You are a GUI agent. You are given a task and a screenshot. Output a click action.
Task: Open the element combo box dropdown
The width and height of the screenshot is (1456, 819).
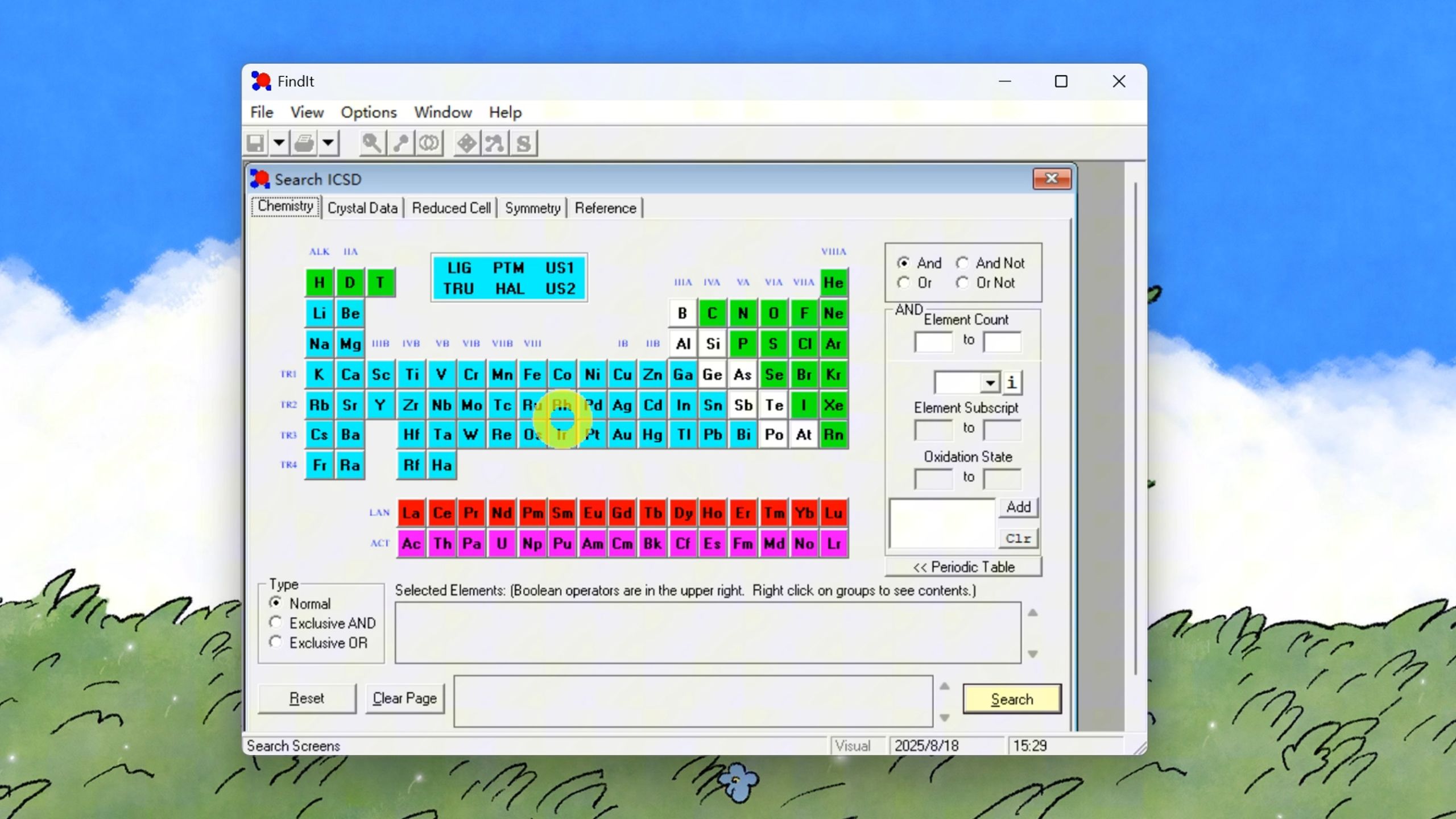990,383
